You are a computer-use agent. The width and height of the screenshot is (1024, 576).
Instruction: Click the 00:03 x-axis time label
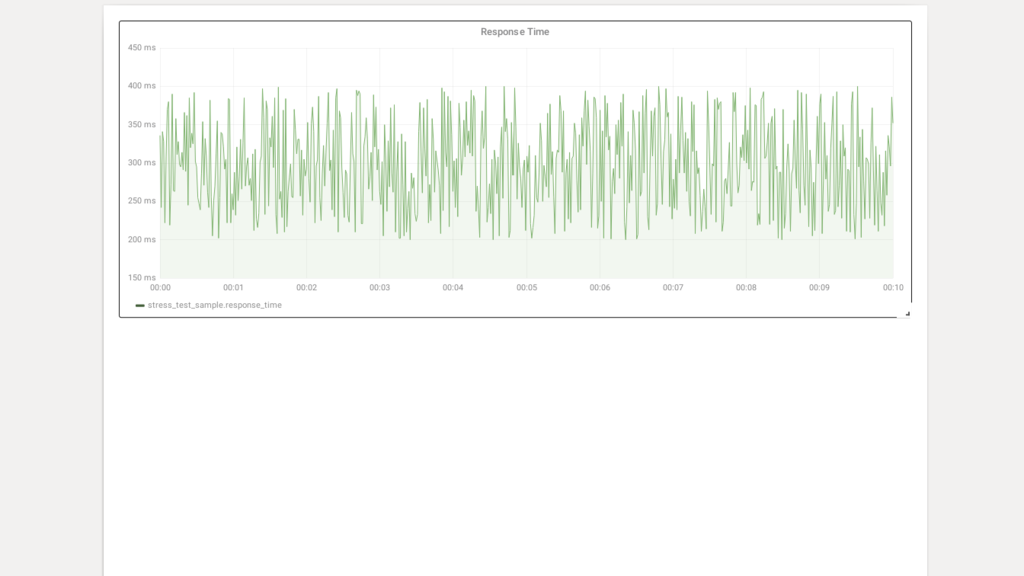(x=379, y=287)
